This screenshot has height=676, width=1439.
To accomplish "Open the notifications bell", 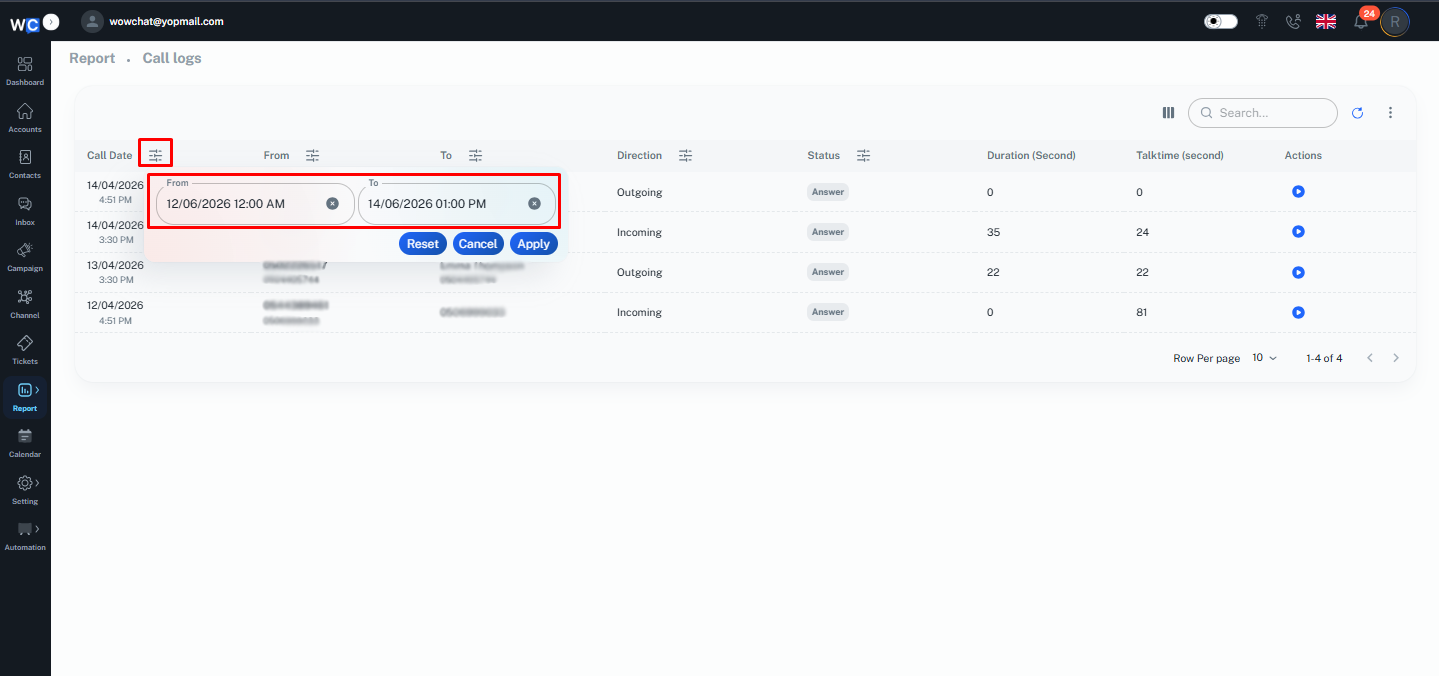I will (1361, 21).
